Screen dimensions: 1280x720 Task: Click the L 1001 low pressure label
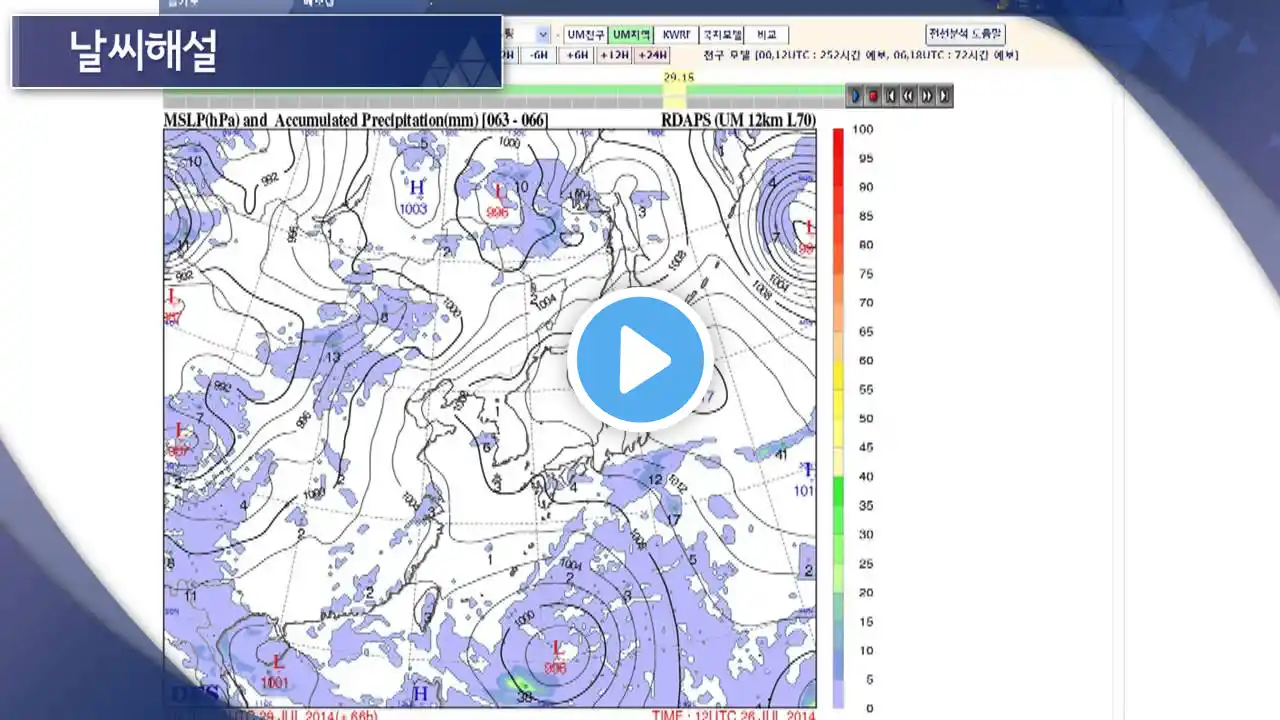click(277, 670)
